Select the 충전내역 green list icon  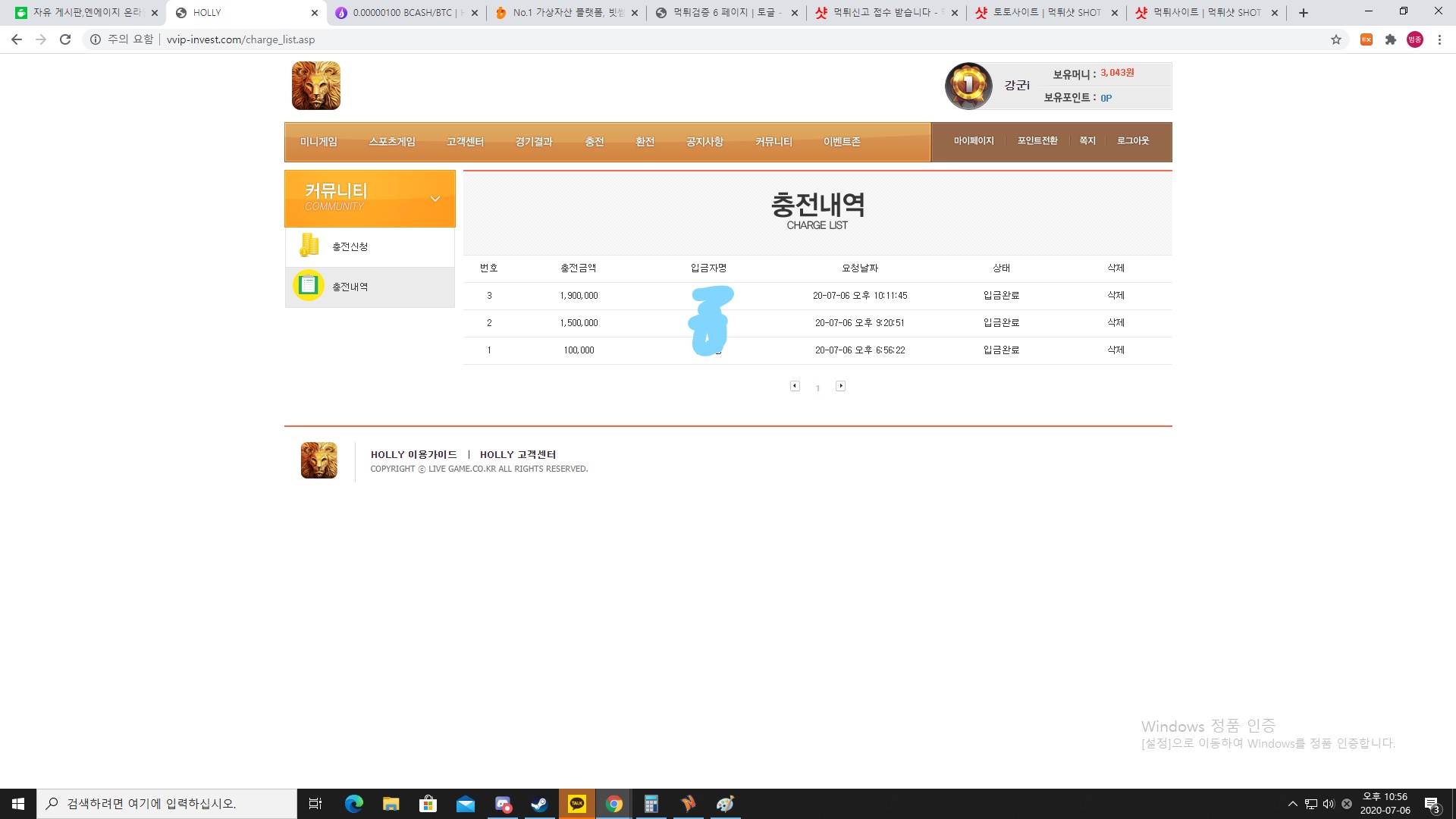click(x=309, y=286)
